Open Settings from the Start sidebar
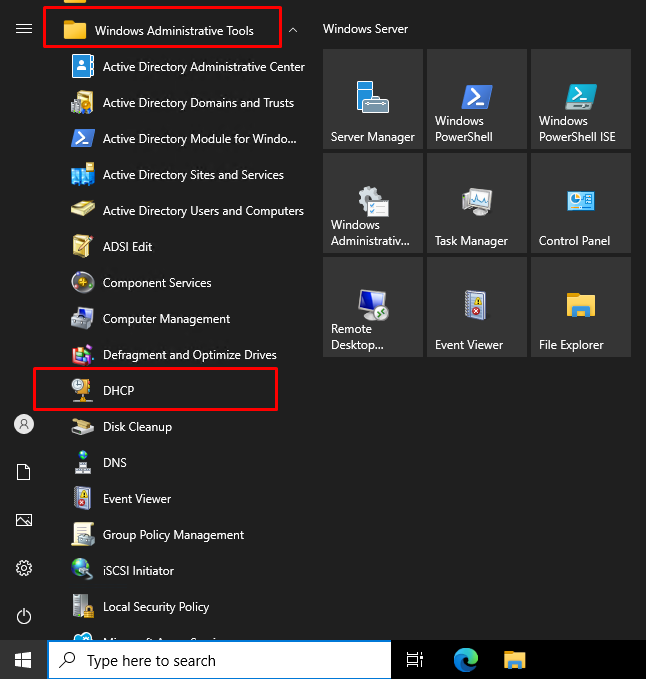Viewport: 646px width, 679px height. point(24,568)
